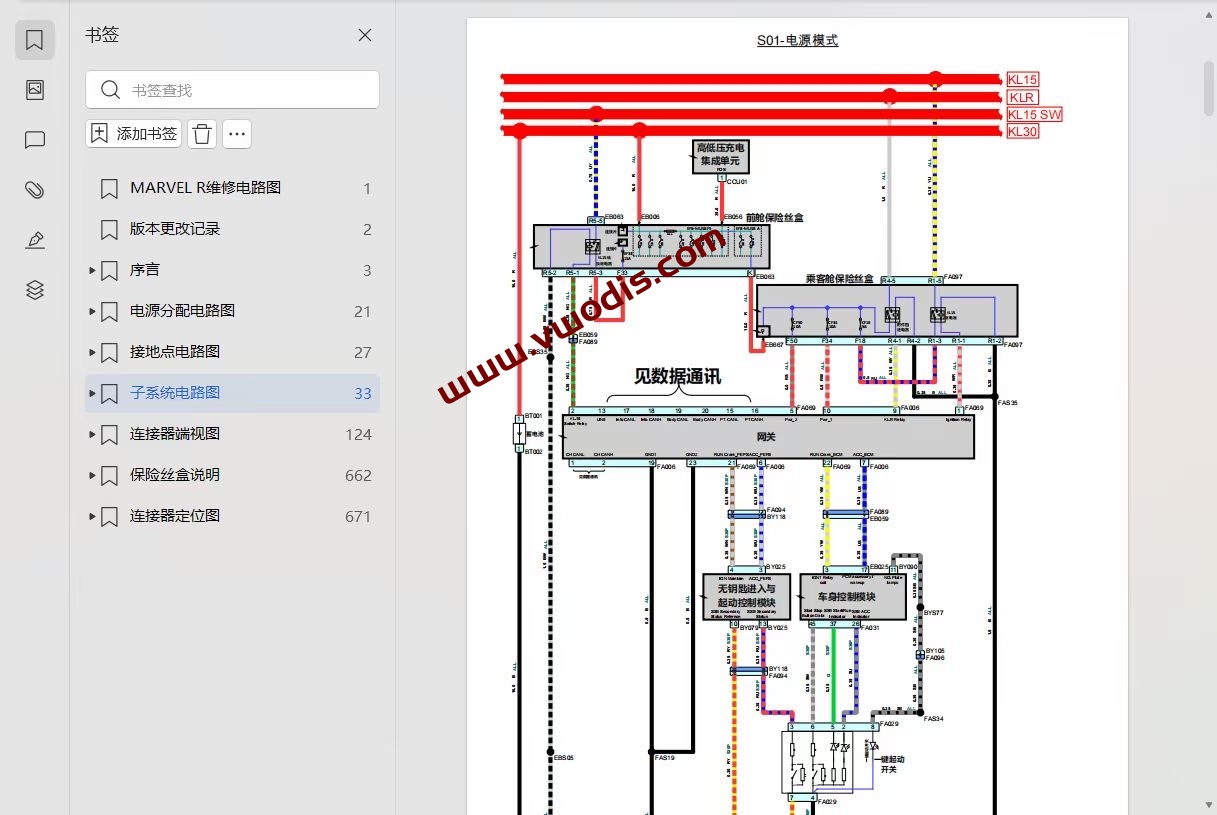Click the 添加书签 button
The image size is (1217, 815).
[134, 134]
